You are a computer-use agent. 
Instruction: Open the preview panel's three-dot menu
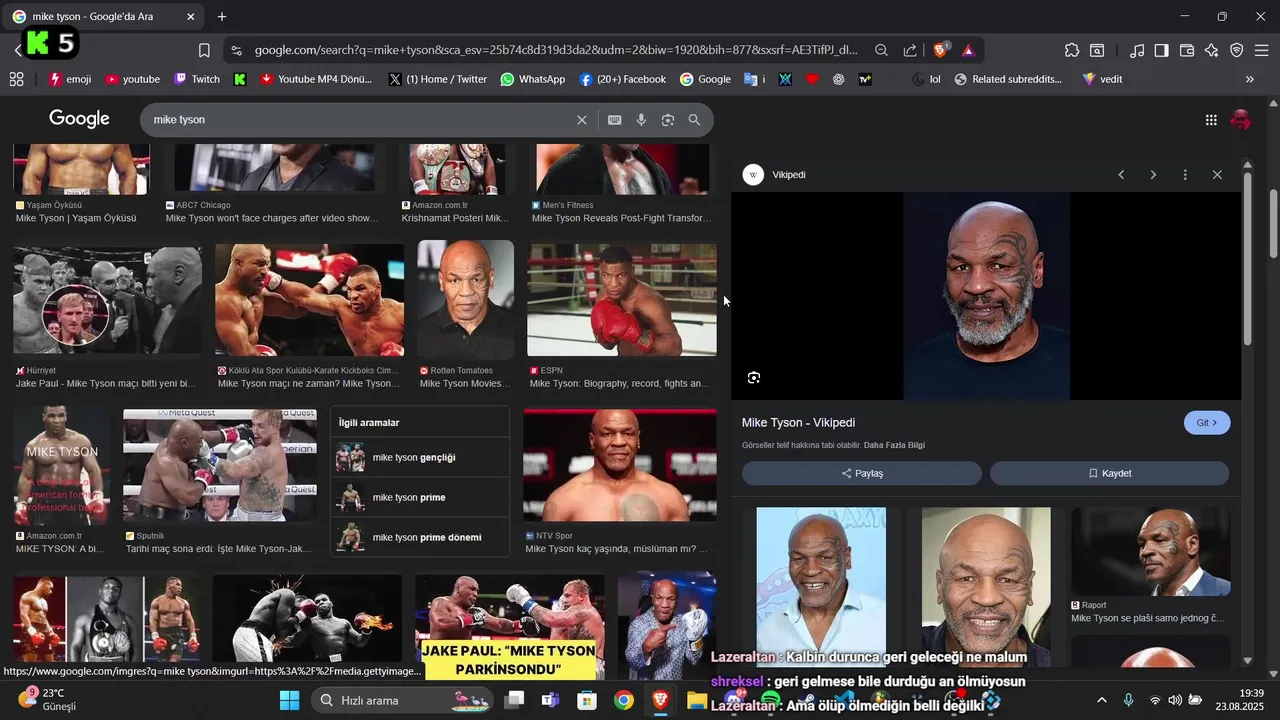point(1185,175)
